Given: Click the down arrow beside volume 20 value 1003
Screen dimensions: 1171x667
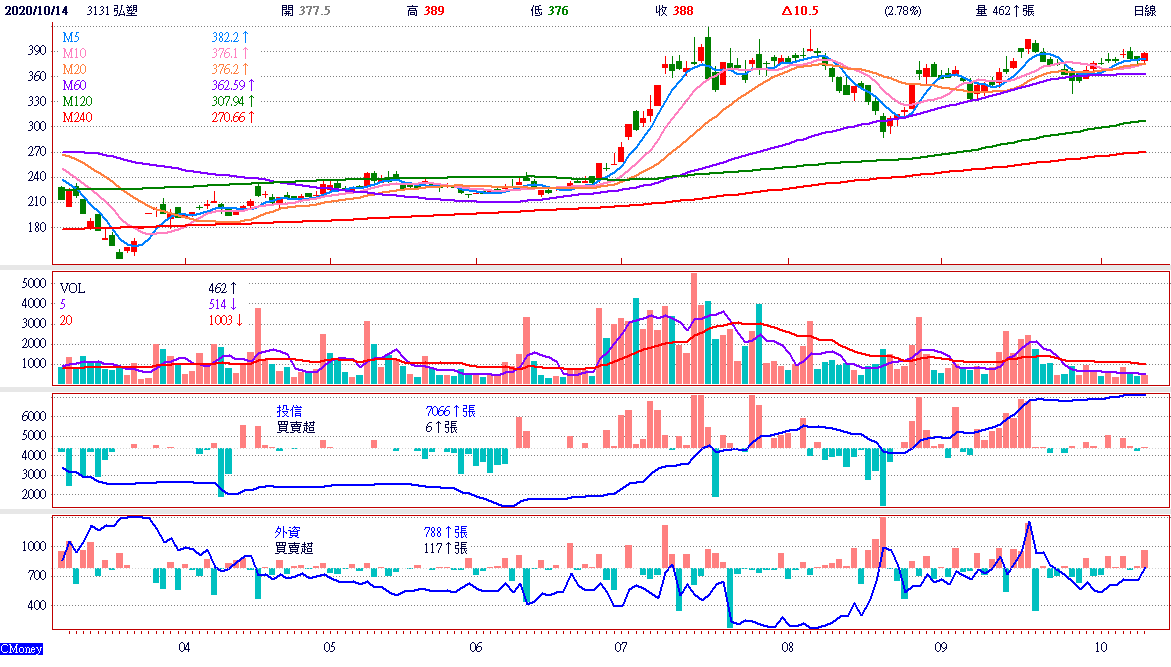Looking at the screenshot, I should coord(240,320).
